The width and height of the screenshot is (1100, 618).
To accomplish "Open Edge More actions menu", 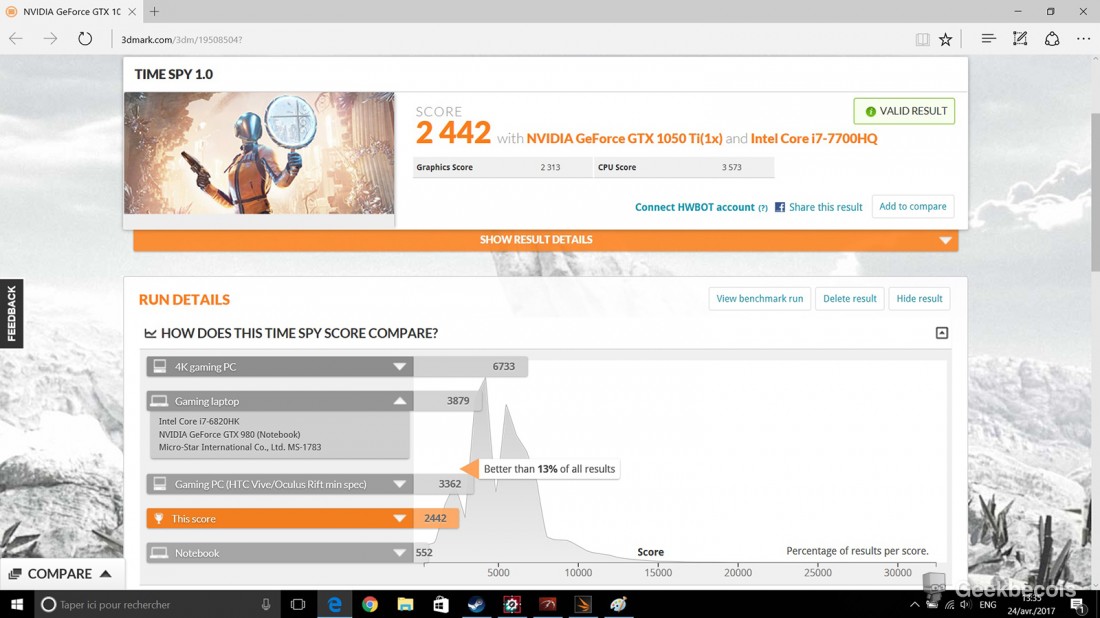I will coord(1084,39).
